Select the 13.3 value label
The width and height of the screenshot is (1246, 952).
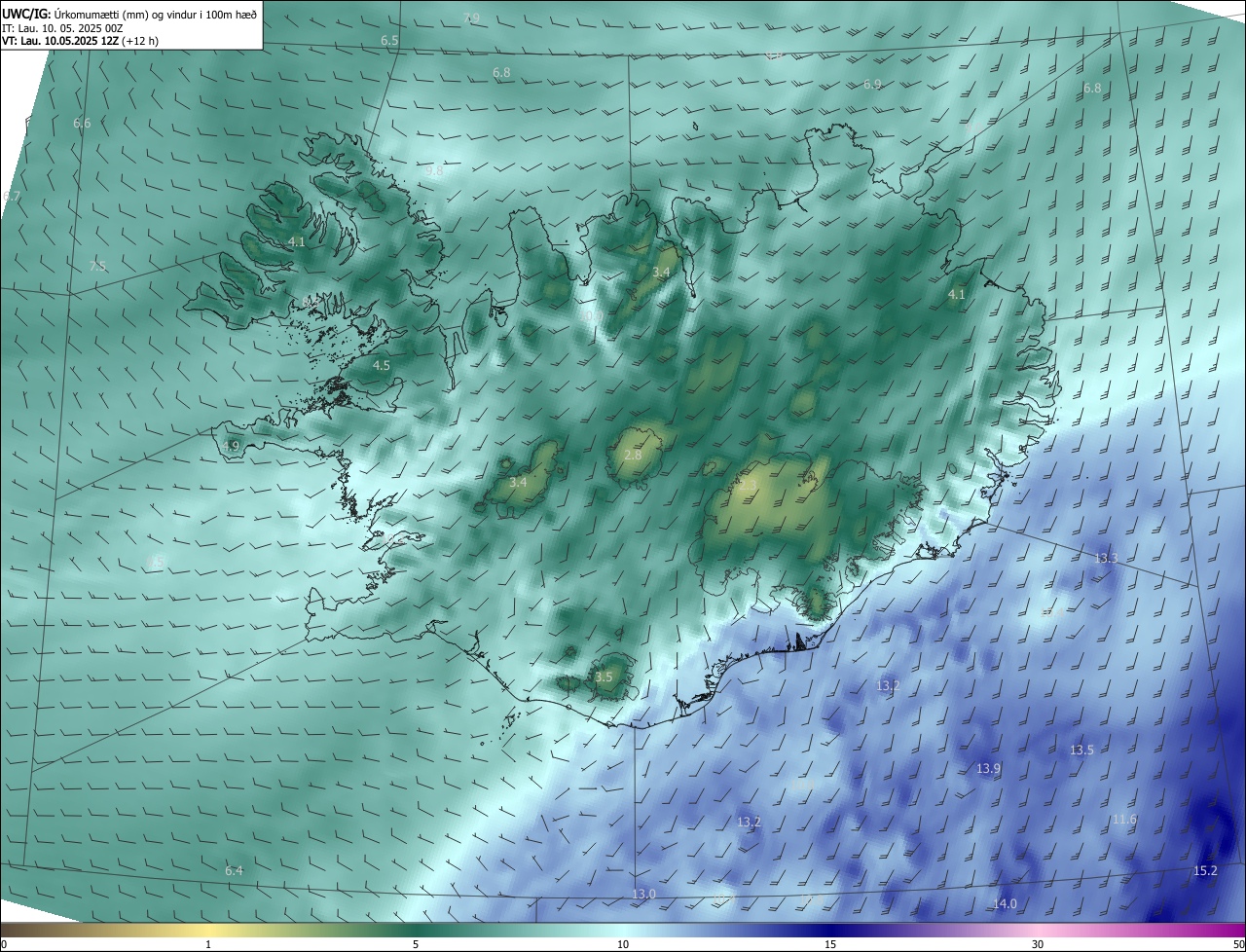tap(1106, 559)
